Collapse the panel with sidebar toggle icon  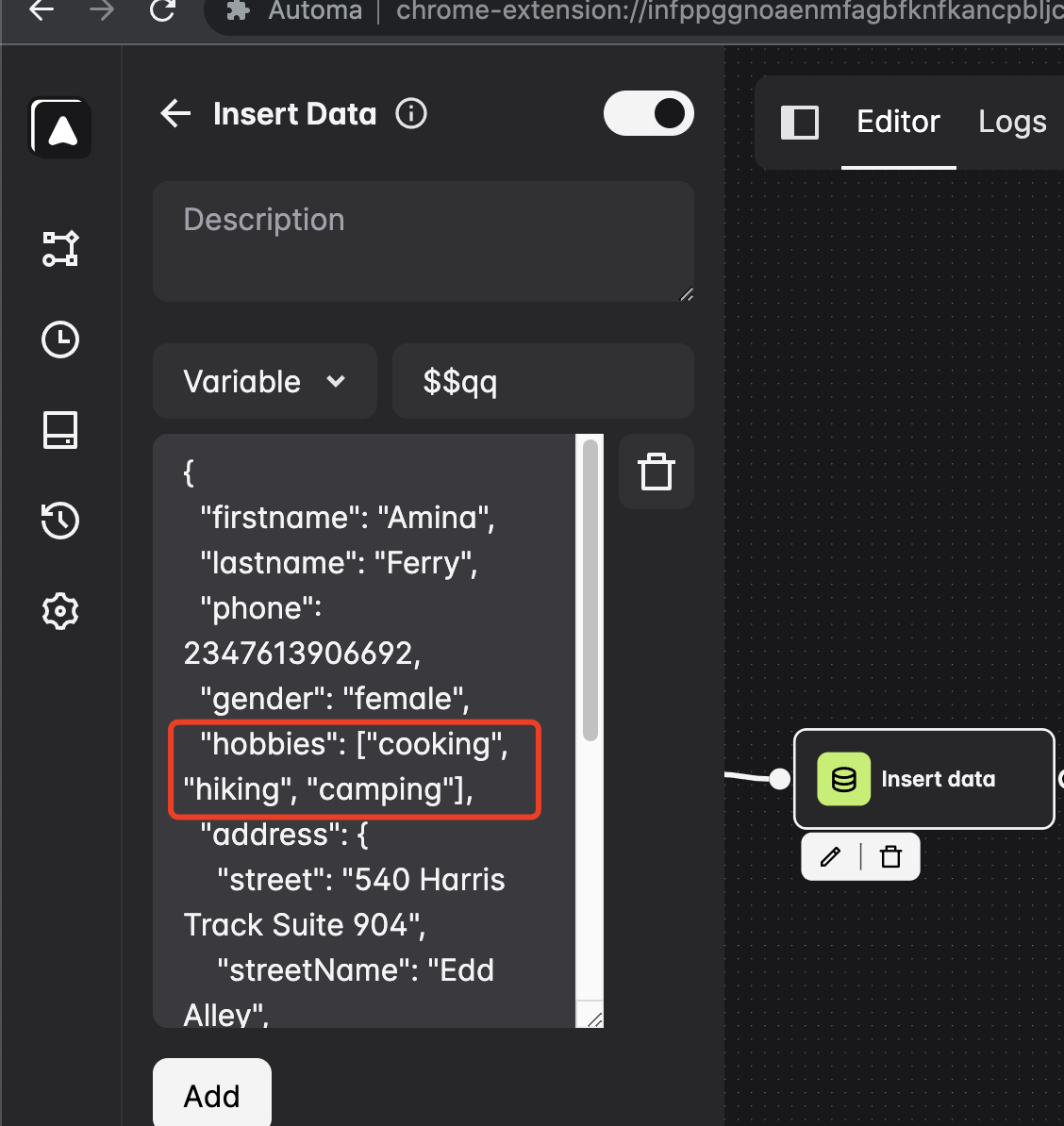coord(800,123)
